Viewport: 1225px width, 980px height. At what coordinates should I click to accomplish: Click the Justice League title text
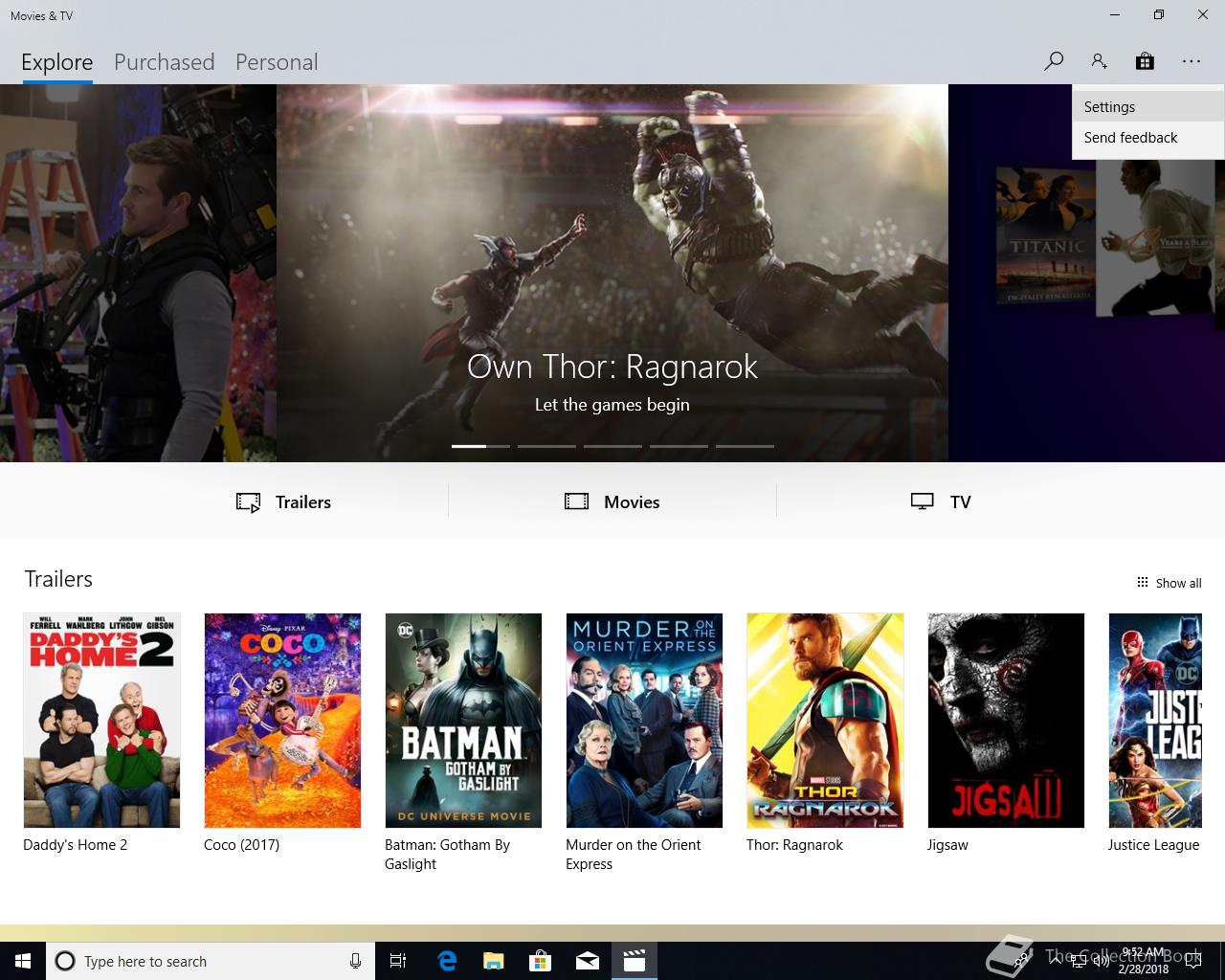1153,845
